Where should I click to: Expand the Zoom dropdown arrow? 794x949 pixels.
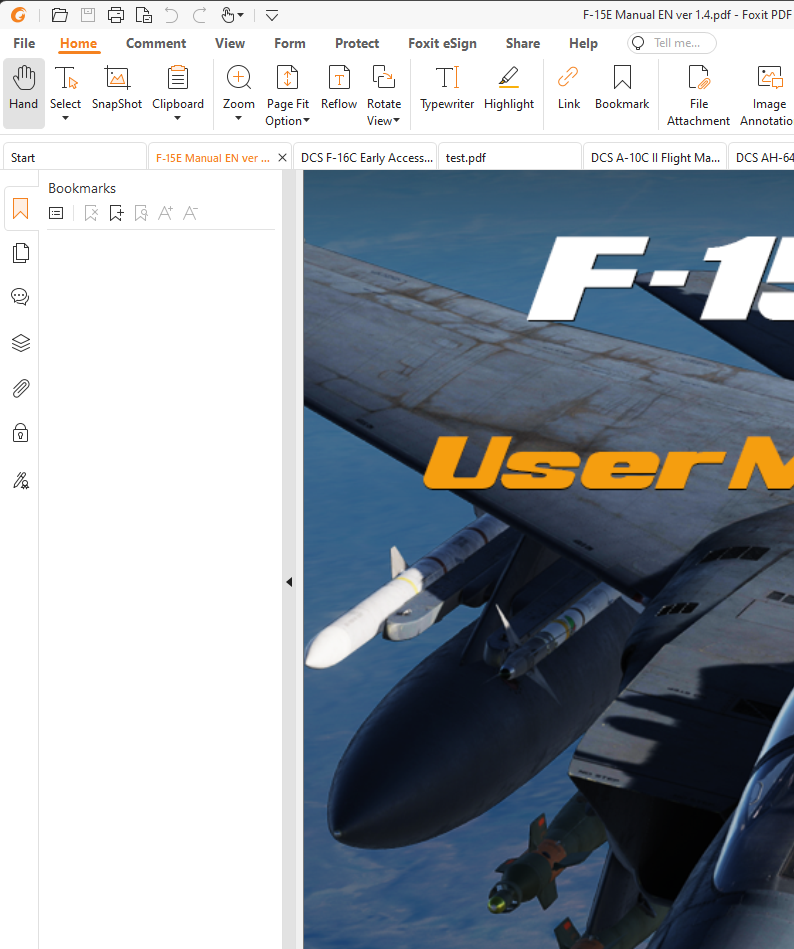[238, 119]
